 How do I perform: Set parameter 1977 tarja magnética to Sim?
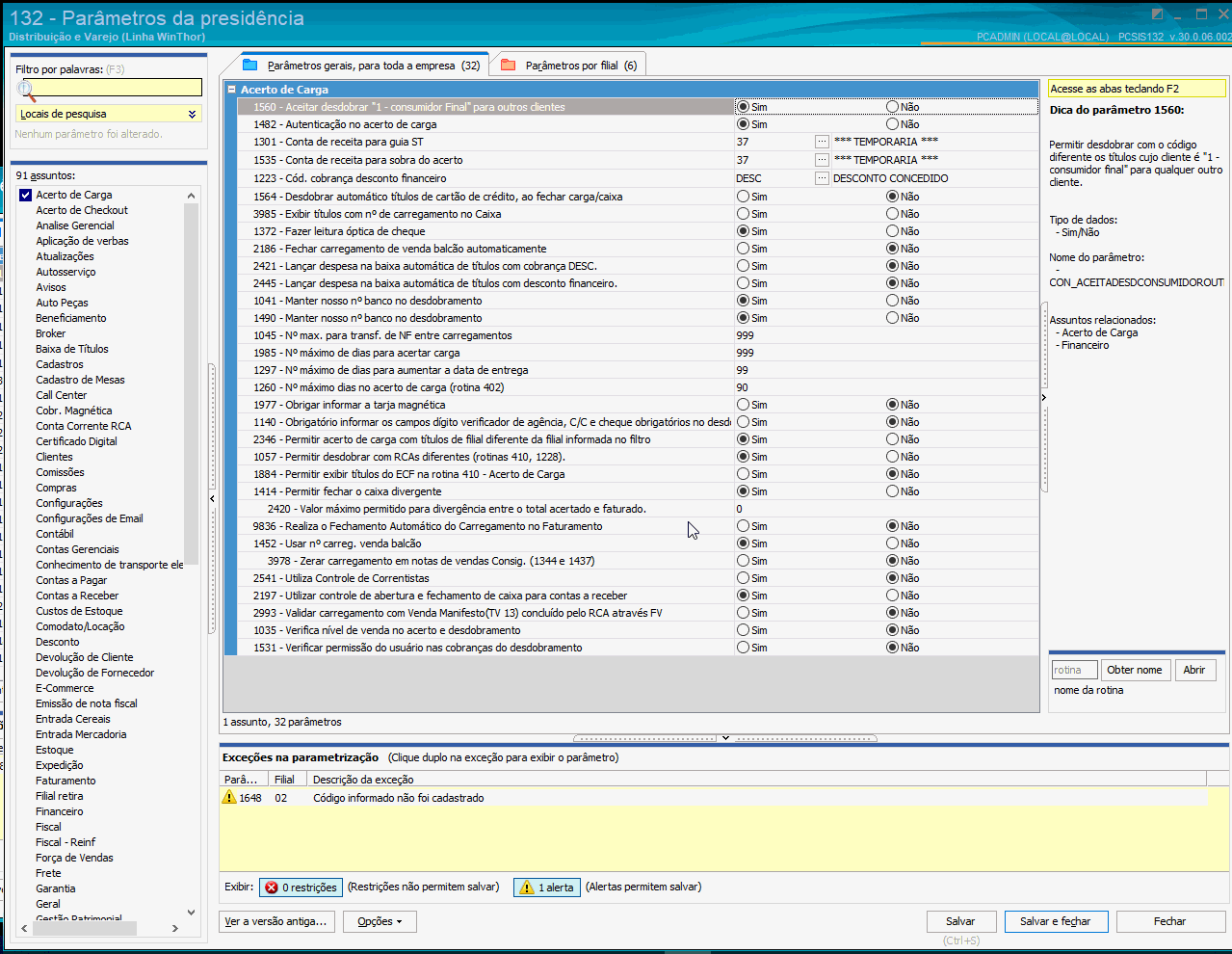click(743, 405)
